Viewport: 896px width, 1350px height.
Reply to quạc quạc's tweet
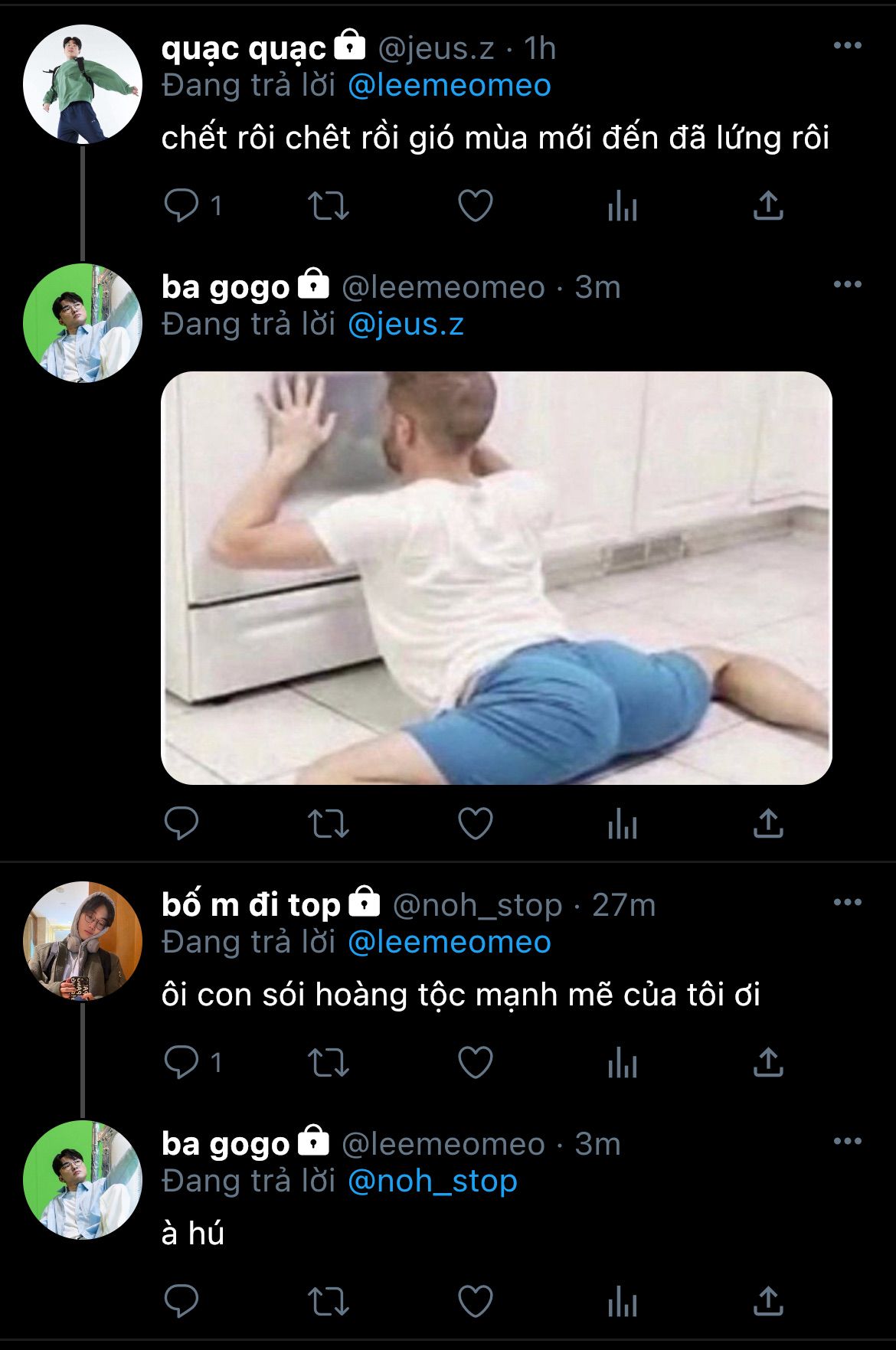pyautogui.click(x=181, y=205)
